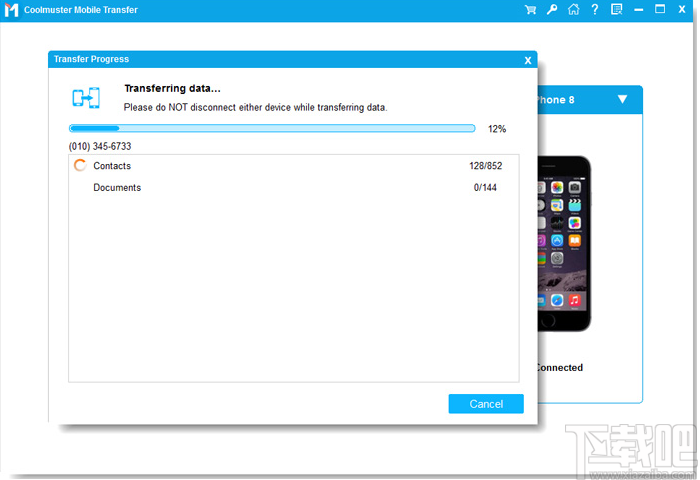Select the Documents row
Viewport: 700px width, 480px height.
[293, 188]
